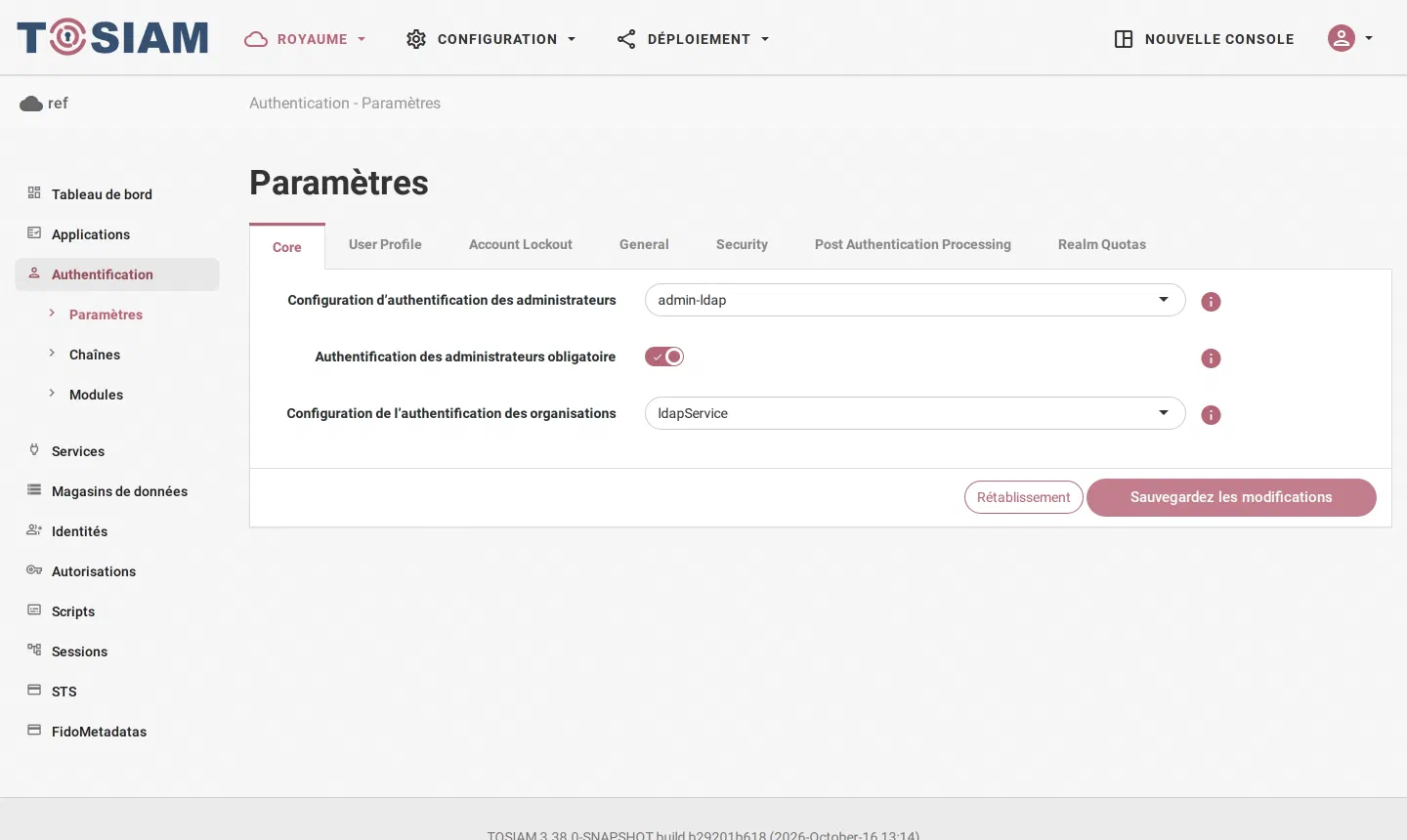Screen dimensions: 1407x840
Task: Open NOUVELLE CONSOLE link
Action: coord(1205,39)
